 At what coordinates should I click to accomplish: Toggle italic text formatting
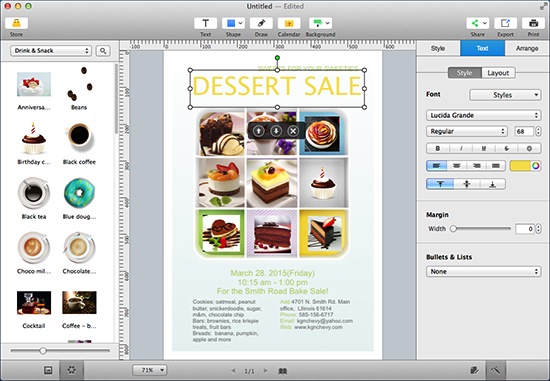point(461,148)
